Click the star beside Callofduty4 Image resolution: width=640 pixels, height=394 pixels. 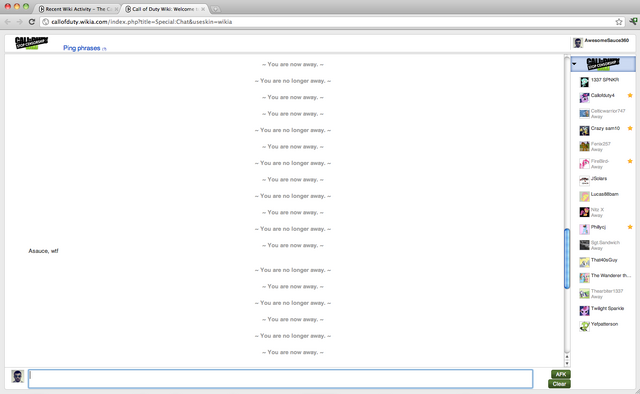click(x=630, y=96)
